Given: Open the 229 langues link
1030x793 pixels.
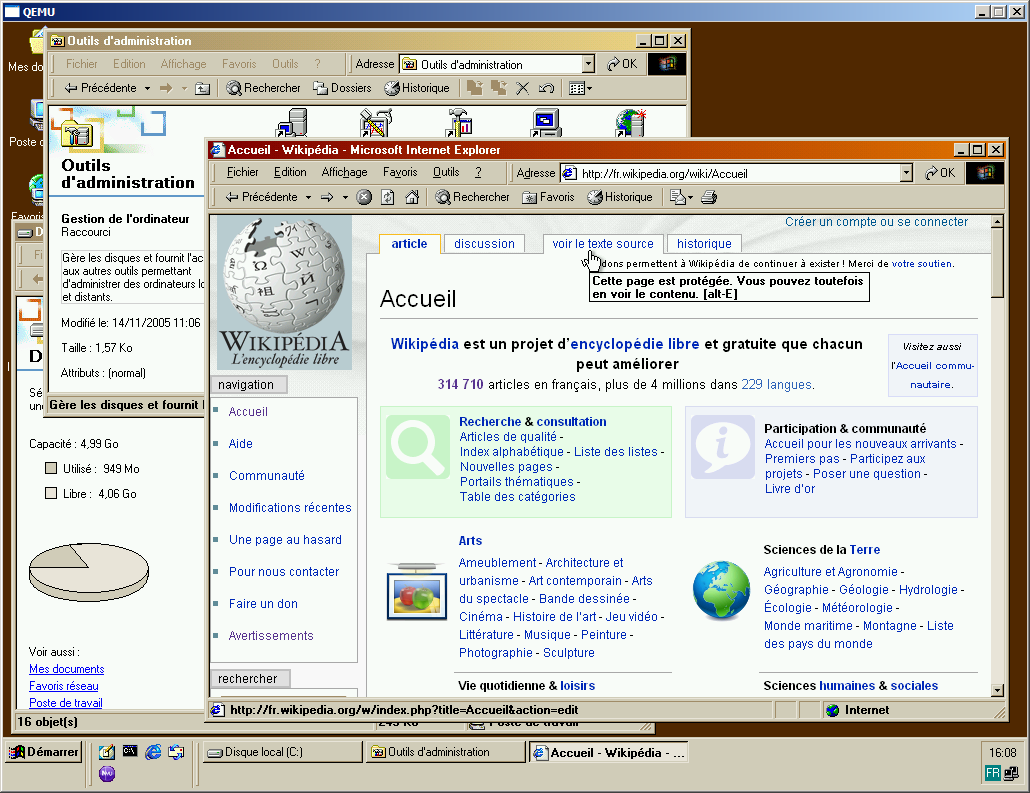Looking at the screenshot, I should click(x=776, y=384).
